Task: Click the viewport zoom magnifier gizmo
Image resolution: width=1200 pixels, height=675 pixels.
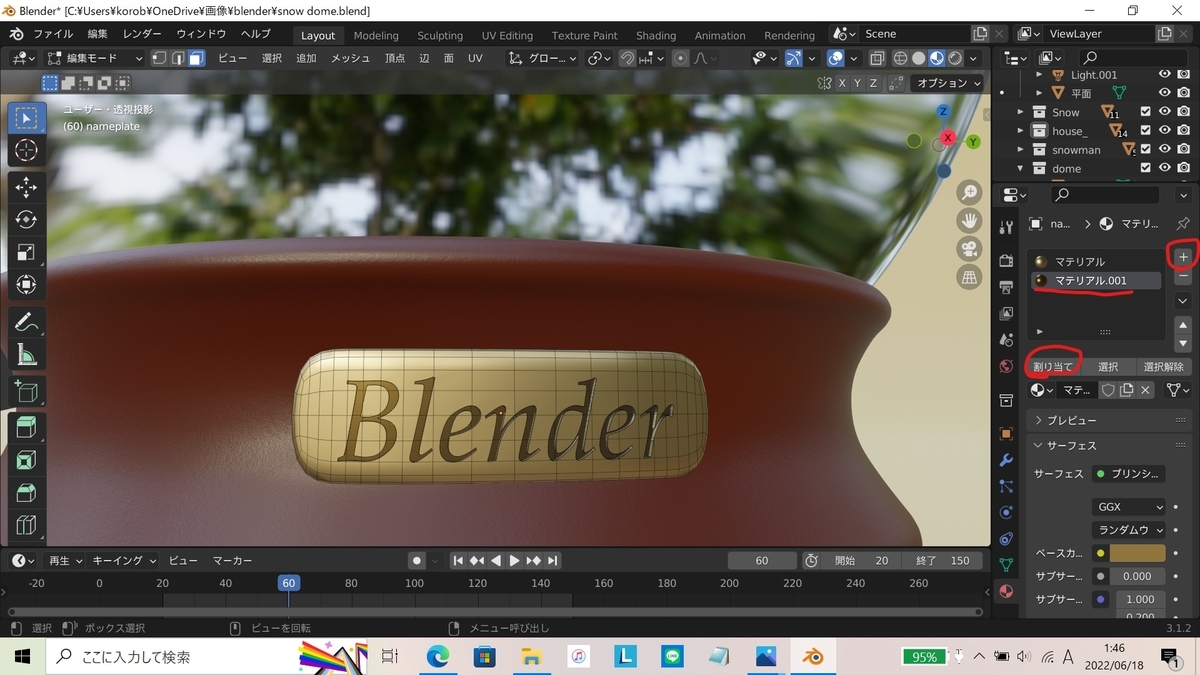Action: tap(969, 193)
